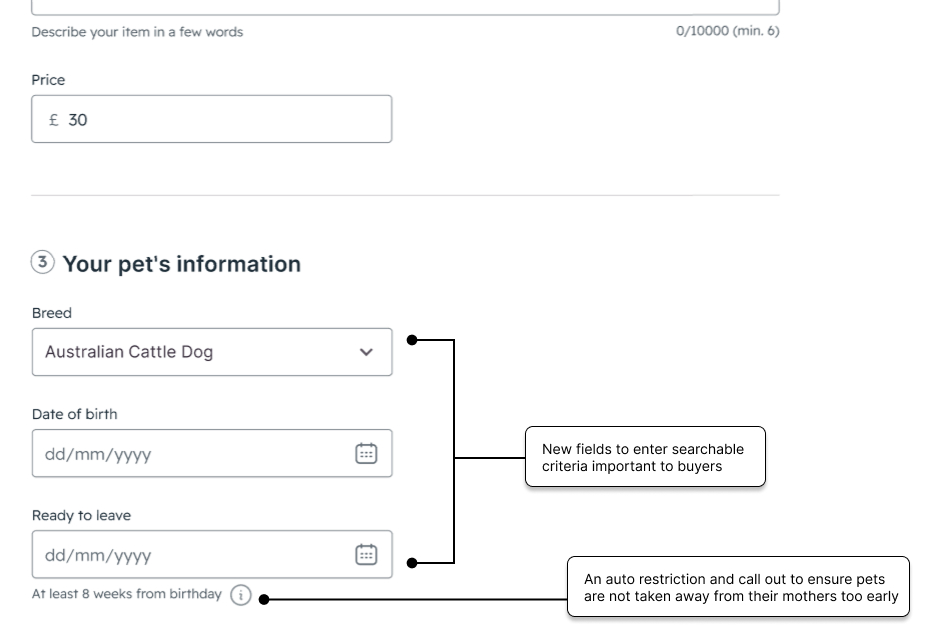936x638 pixels.
Task: Click the step 3 numbered circle icon
Action: (x=42, y=263)
